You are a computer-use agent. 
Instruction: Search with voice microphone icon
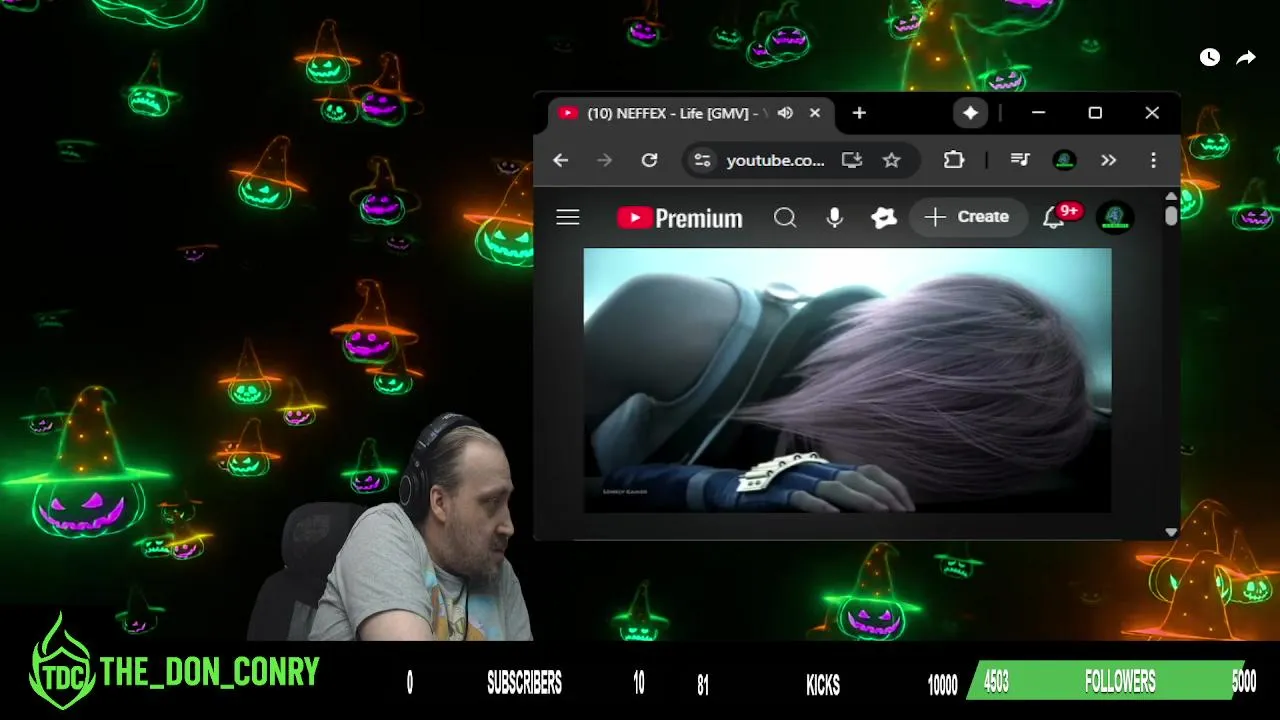tap(835, 217)
